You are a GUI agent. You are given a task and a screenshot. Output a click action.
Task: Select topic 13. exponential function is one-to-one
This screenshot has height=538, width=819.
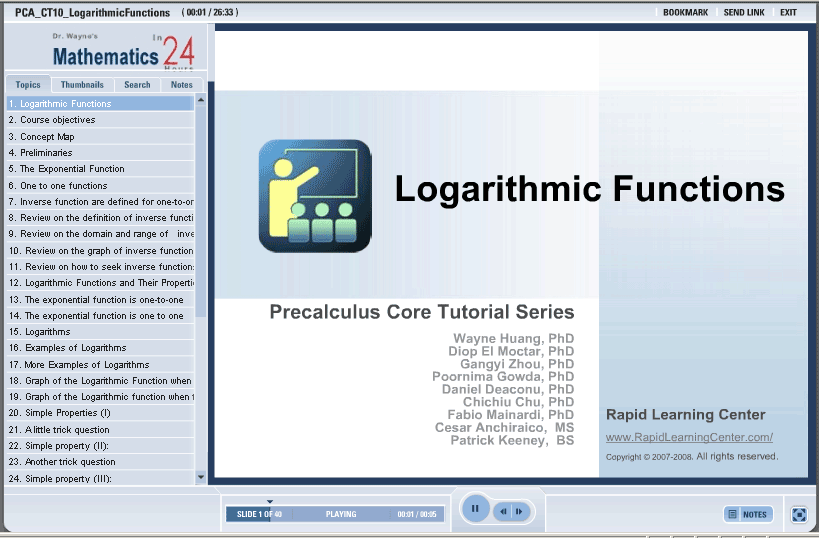coord(100,299)
